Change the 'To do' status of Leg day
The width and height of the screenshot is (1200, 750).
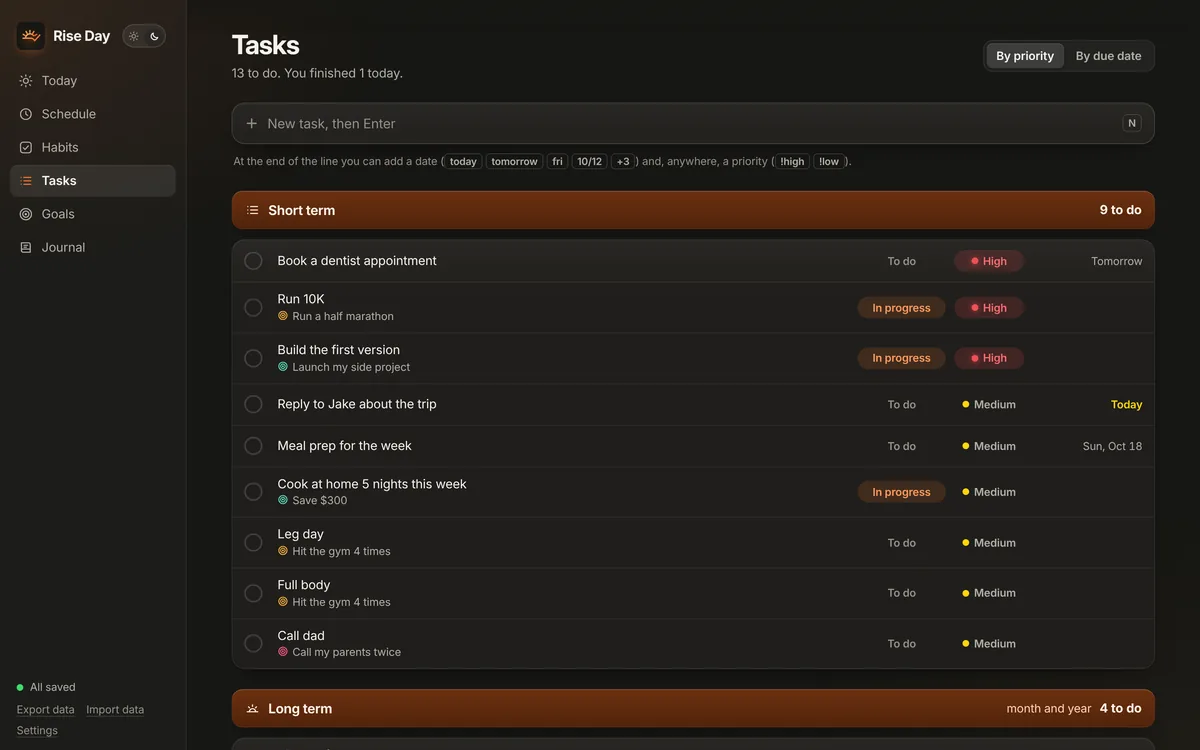tap(901, 543)
